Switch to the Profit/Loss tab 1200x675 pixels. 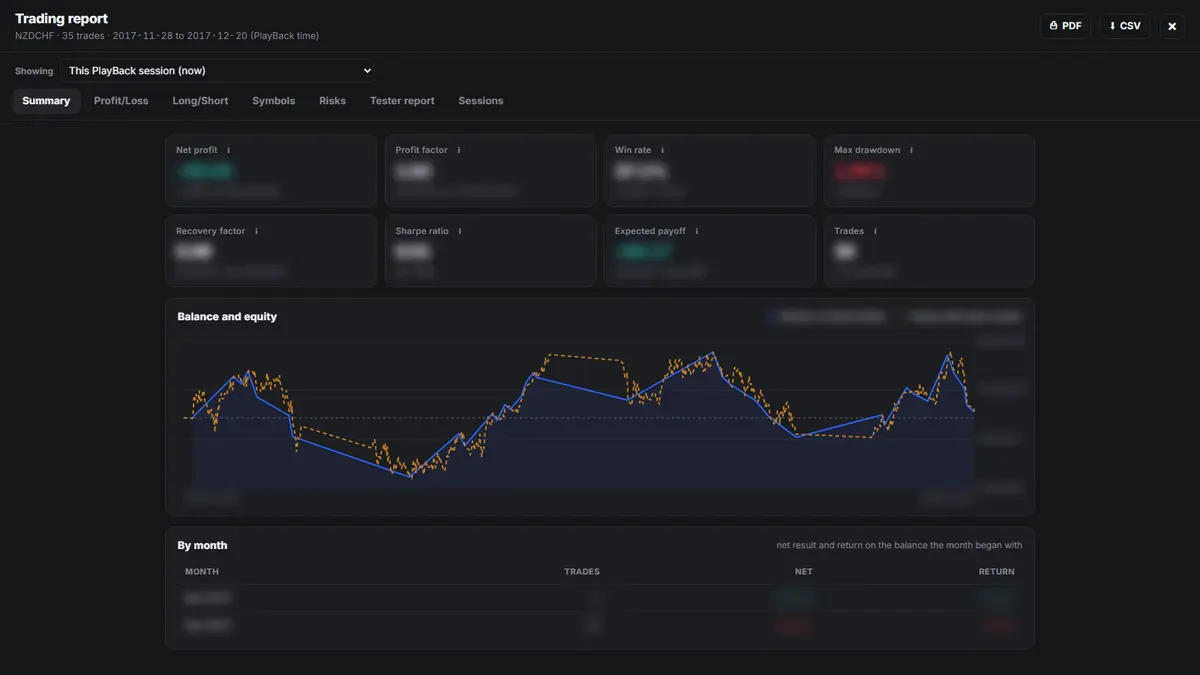[x=121, y=101]
